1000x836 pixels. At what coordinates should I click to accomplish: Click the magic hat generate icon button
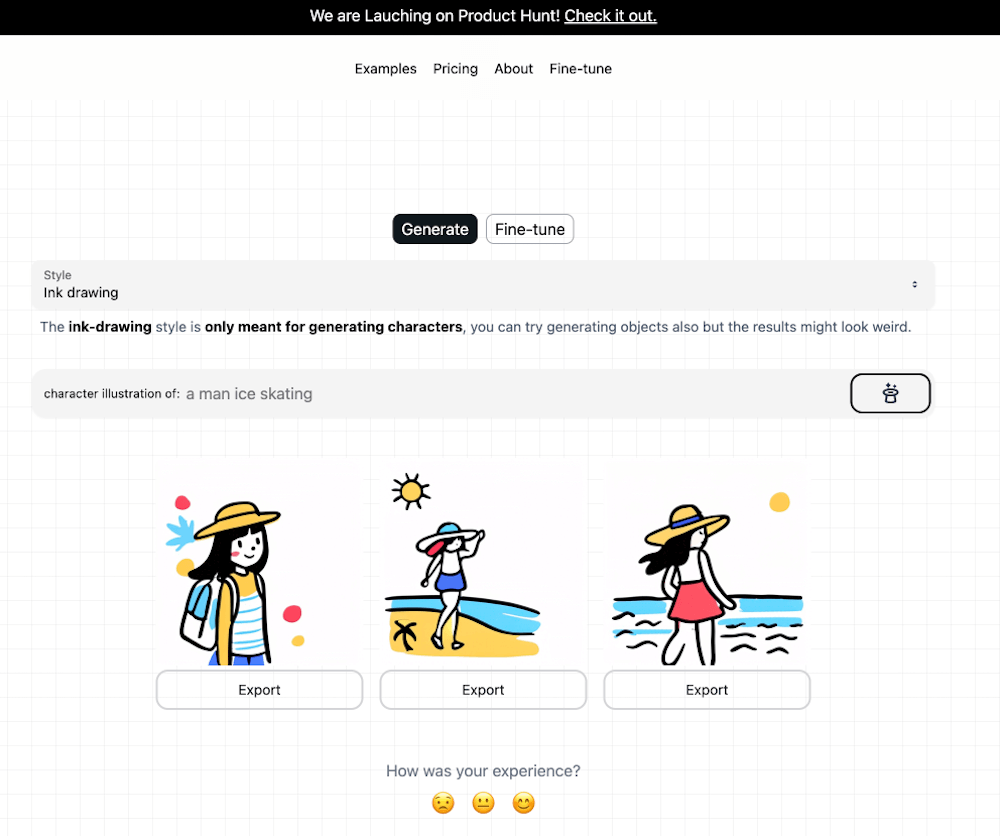coord(890,393)
